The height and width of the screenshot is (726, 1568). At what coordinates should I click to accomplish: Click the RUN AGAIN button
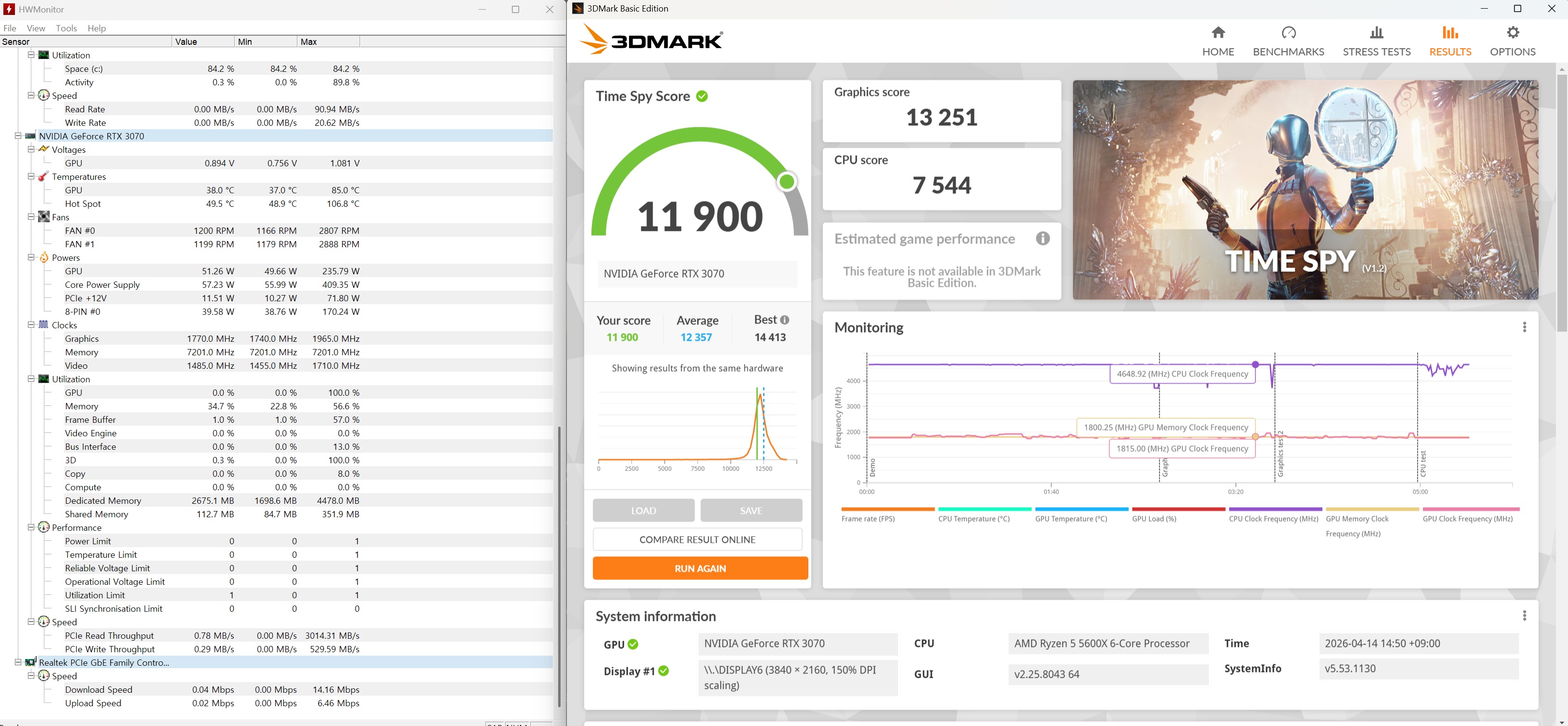tap(700, 568)
